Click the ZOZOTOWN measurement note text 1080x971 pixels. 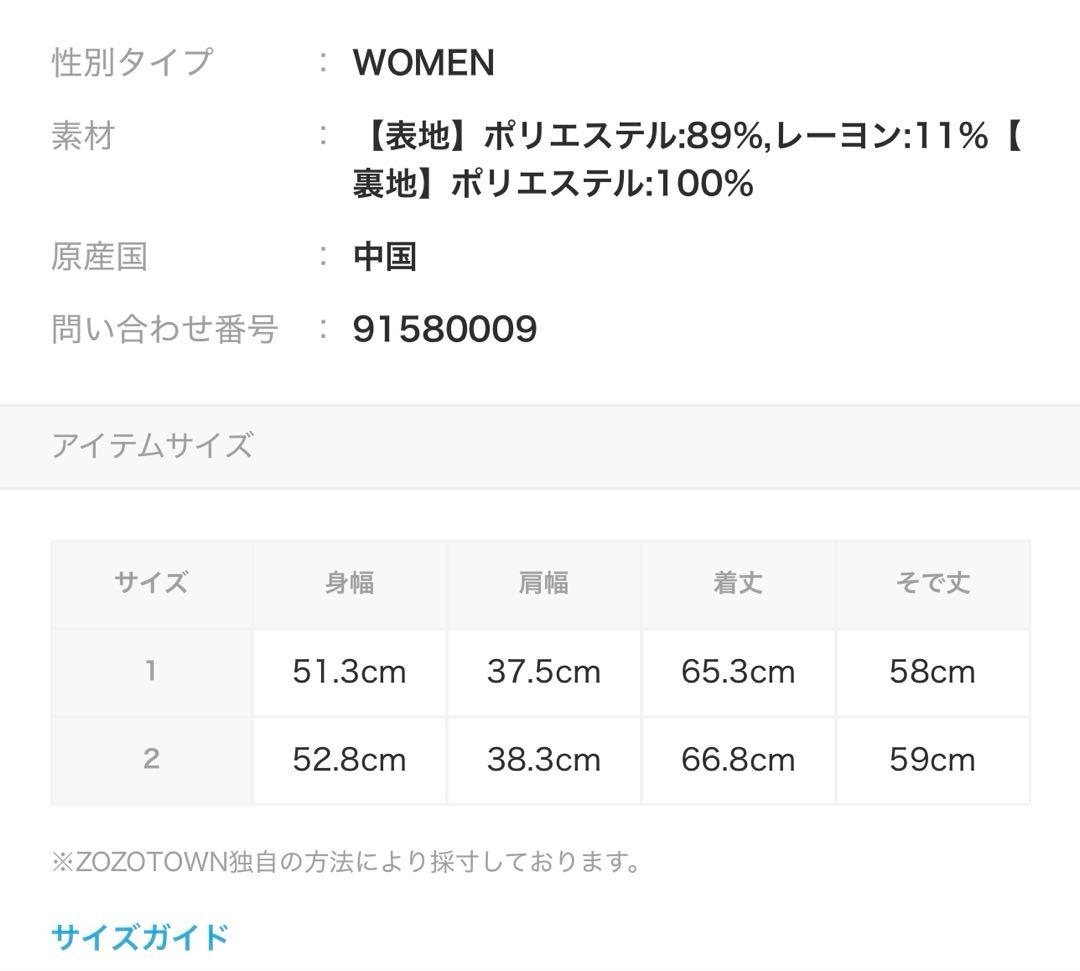[346, 861]
